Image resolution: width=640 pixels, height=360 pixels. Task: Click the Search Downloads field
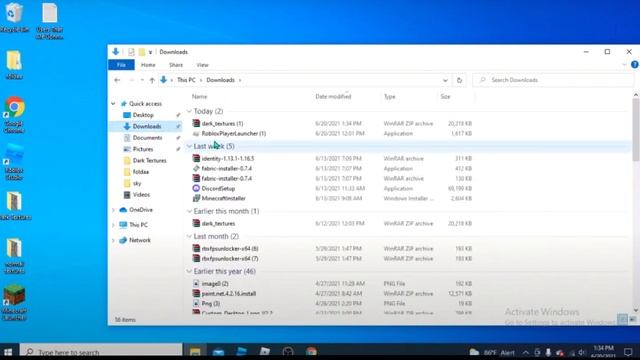(x=553, y=80)
